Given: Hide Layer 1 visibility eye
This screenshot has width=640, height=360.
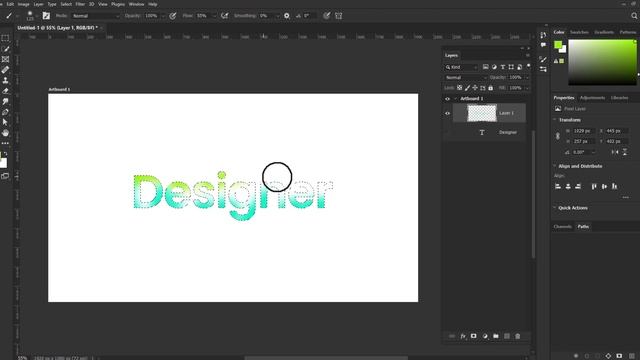Looking at the screenshot, I should click(x=447, y=113).
